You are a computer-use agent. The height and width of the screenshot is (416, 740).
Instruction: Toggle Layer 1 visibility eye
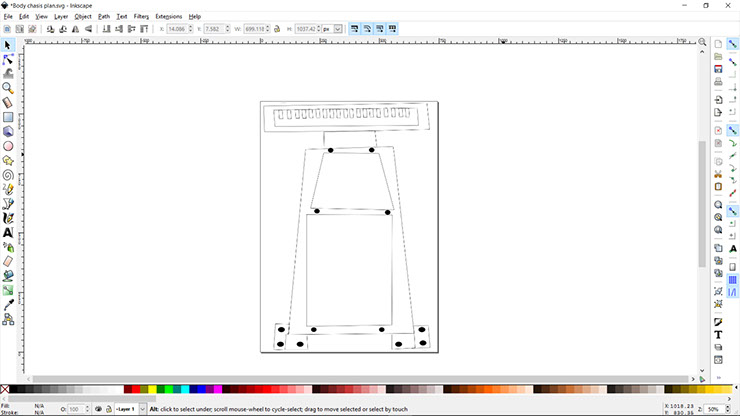(98, 409)
